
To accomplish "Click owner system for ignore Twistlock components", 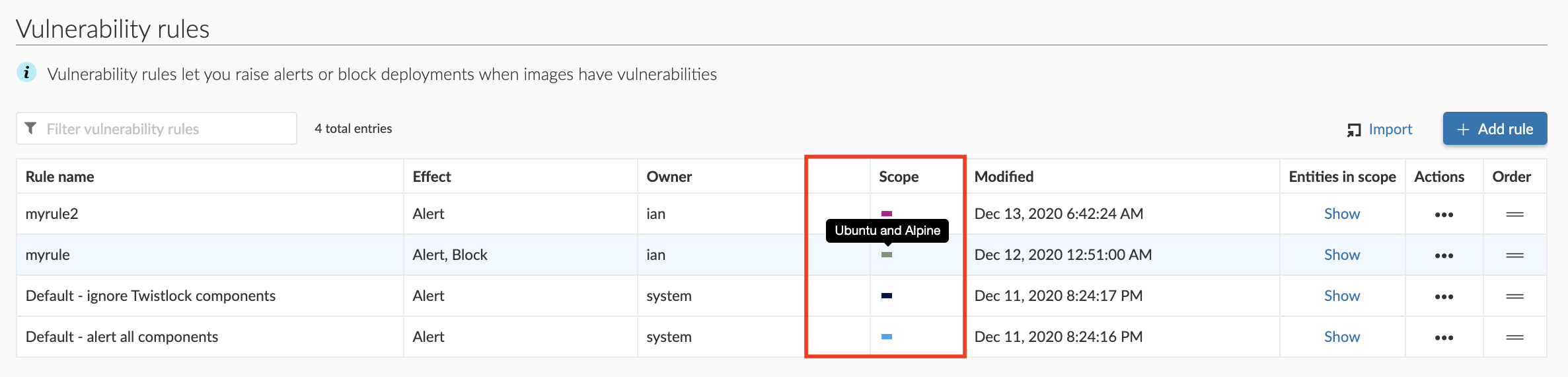I will point(669,296).
